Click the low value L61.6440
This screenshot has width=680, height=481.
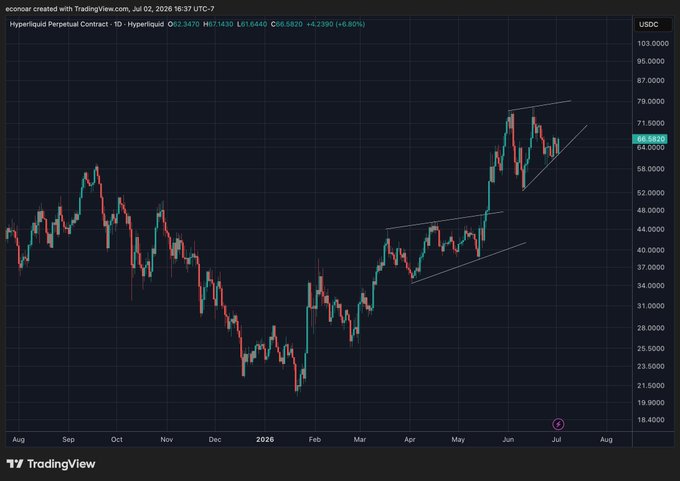click(x=252, y=24)
